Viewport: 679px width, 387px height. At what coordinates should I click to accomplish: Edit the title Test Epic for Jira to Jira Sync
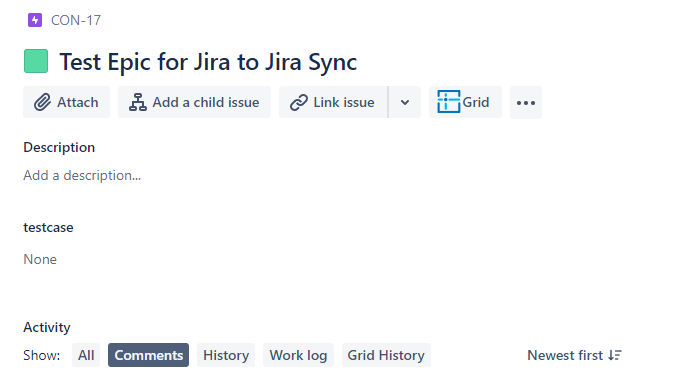click(x=208, y=62)
